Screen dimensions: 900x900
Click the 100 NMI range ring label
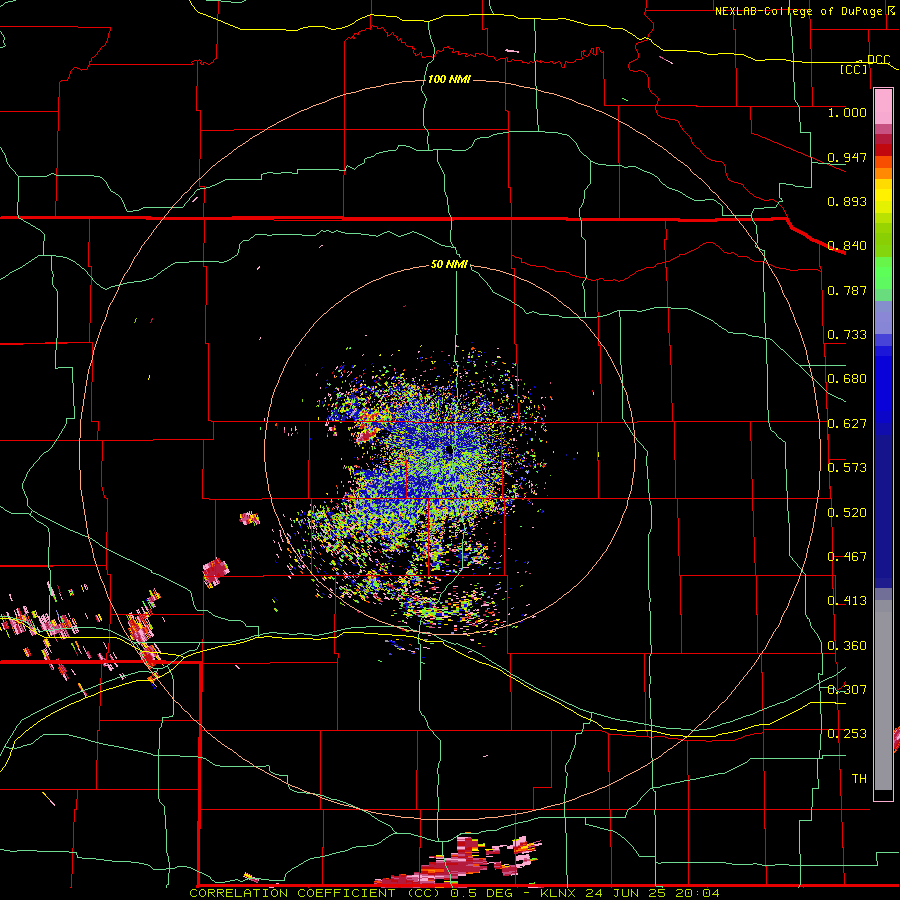coord(449,79)
